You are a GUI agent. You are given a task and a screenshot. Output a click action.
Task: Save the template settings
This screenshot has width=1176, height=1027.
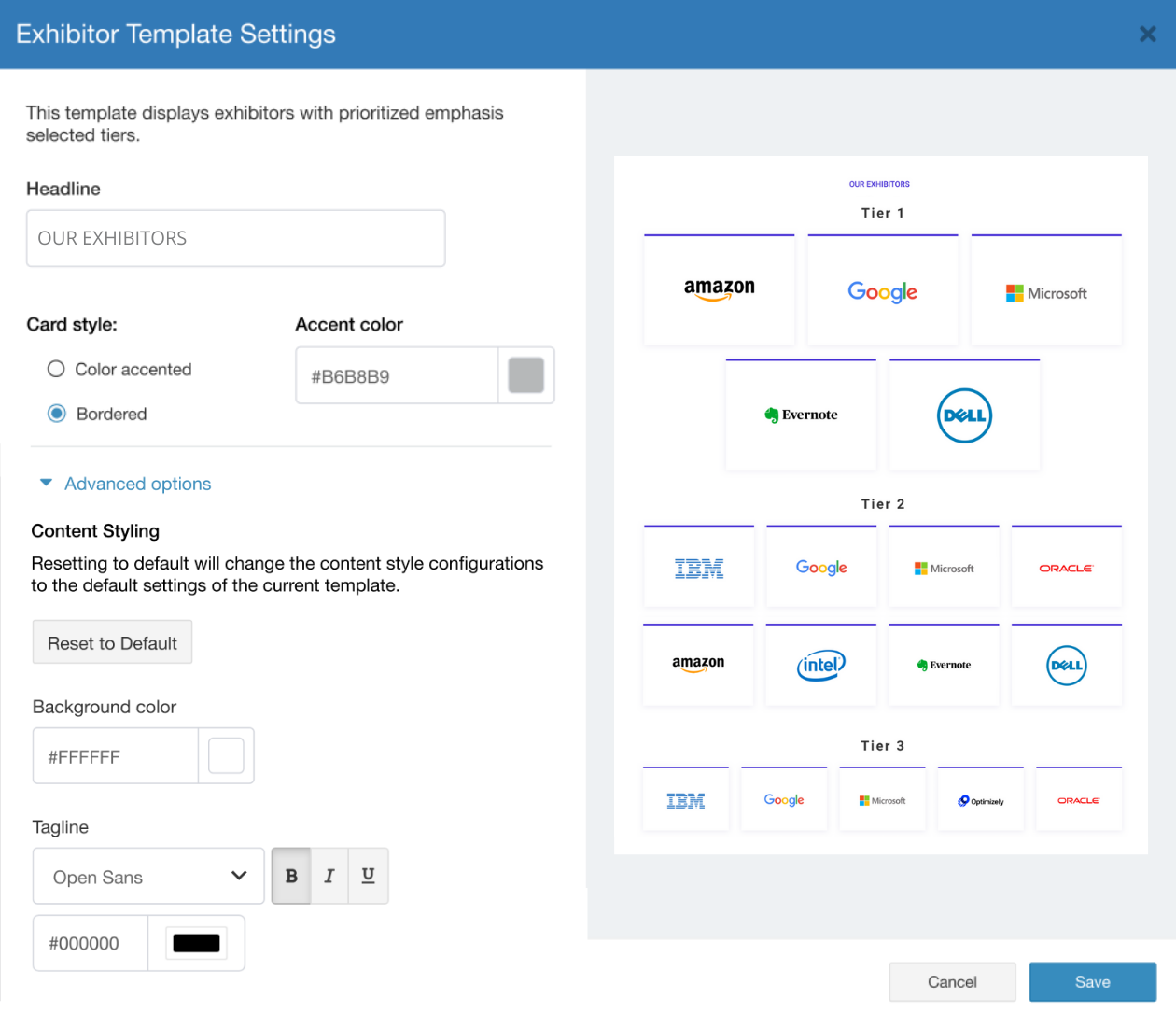click(1092, 982)
